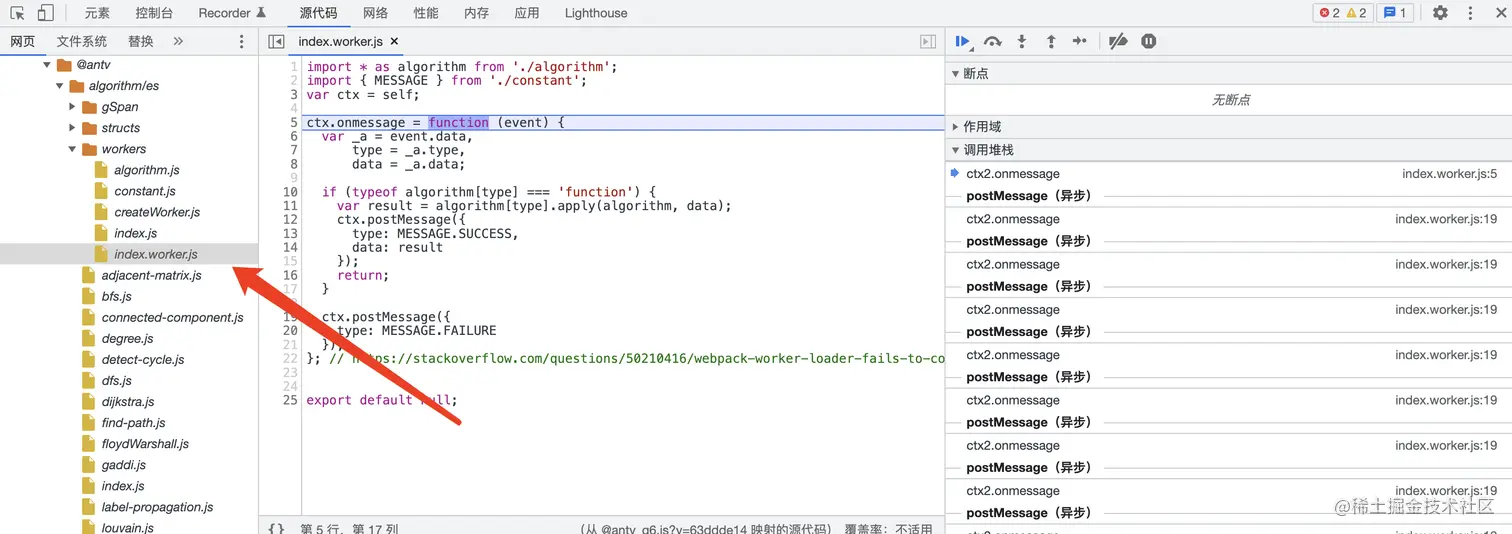
Task: Open the 应用 Application tab
Action: tap(527, 13)
